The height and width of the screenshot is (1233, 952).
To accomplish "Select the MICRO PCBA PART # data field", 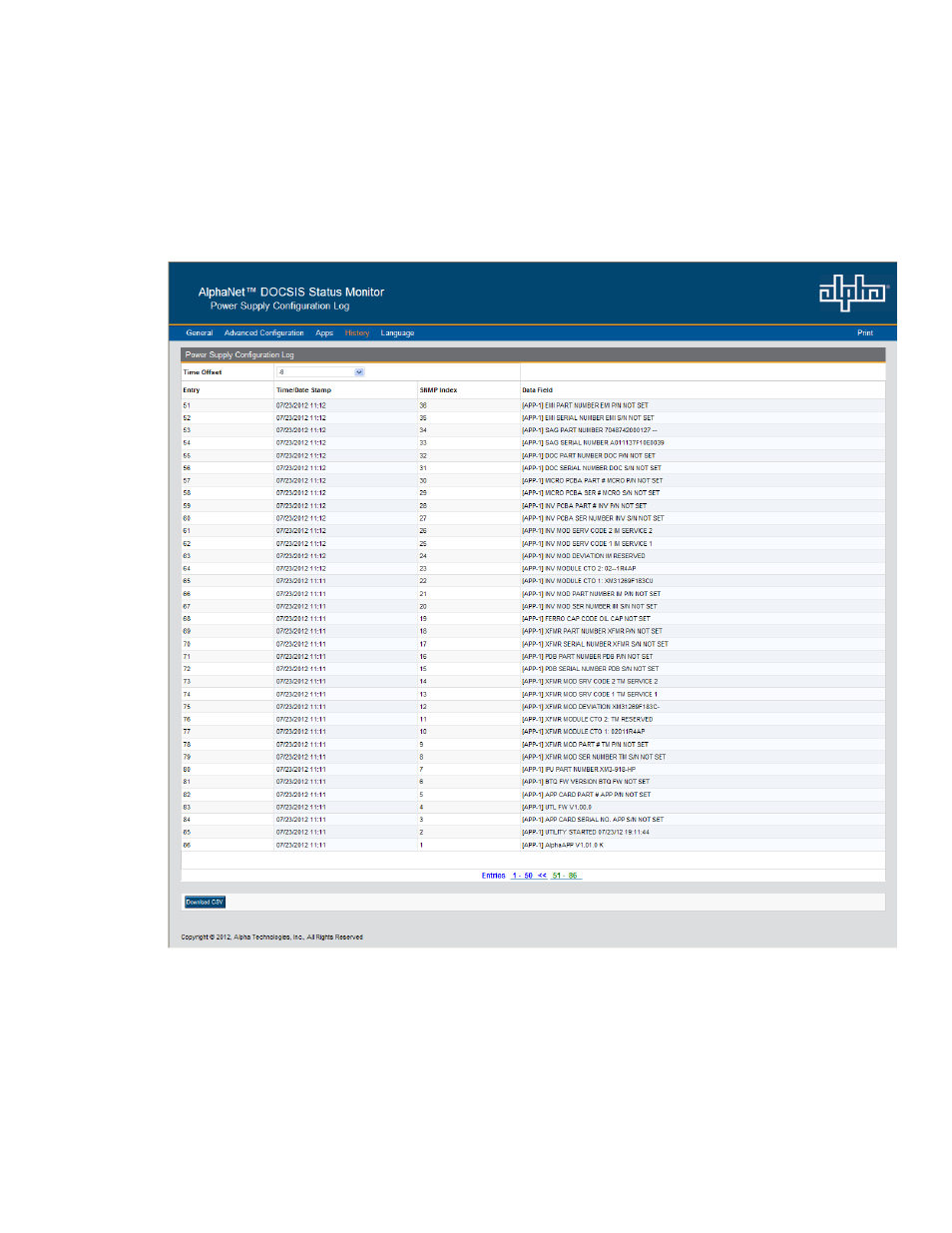I will tap(592, 480).
